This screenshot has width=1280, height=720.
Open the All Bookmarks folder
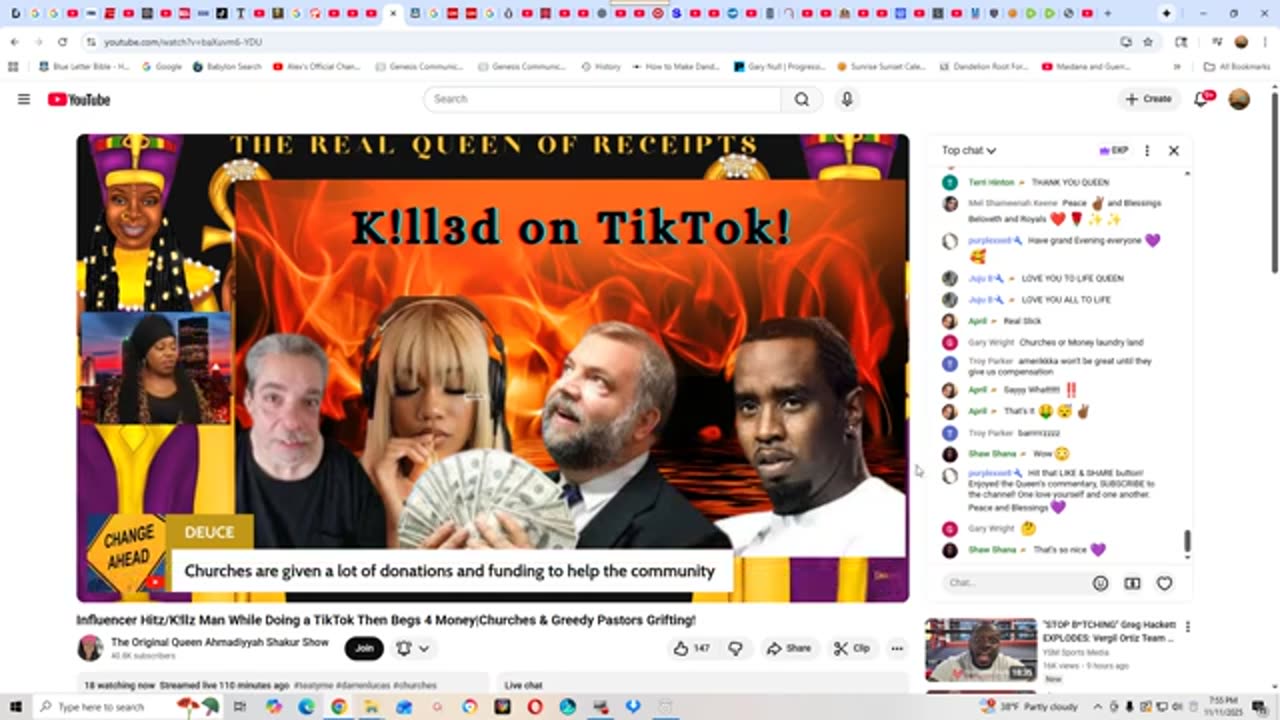pyautogui.click(x=1237, y=66)
